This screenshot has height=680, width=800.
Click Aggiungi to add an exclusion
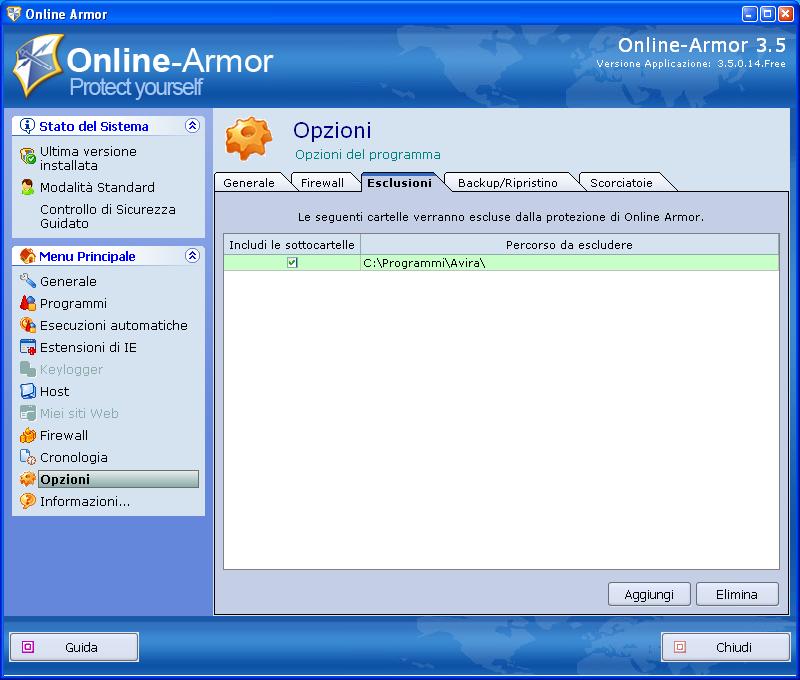[649, 594]
